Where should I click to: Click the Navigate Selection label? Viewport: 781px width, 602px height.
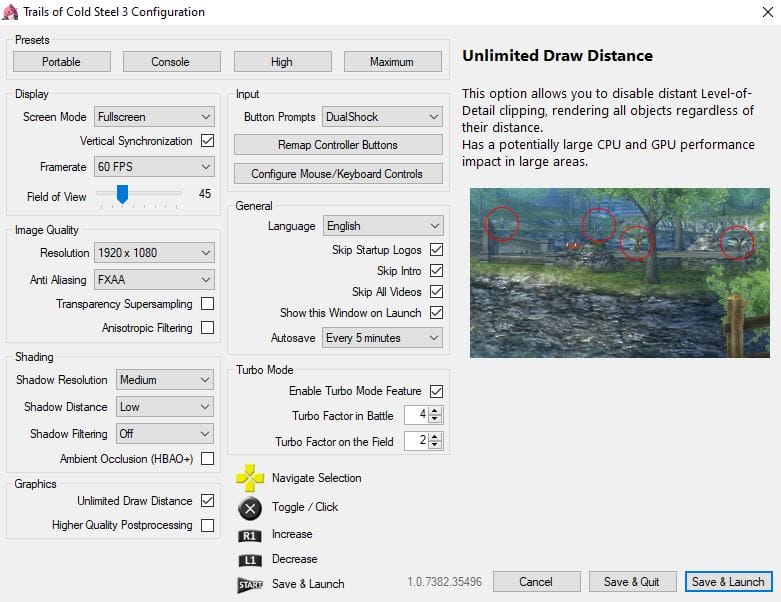317,478
